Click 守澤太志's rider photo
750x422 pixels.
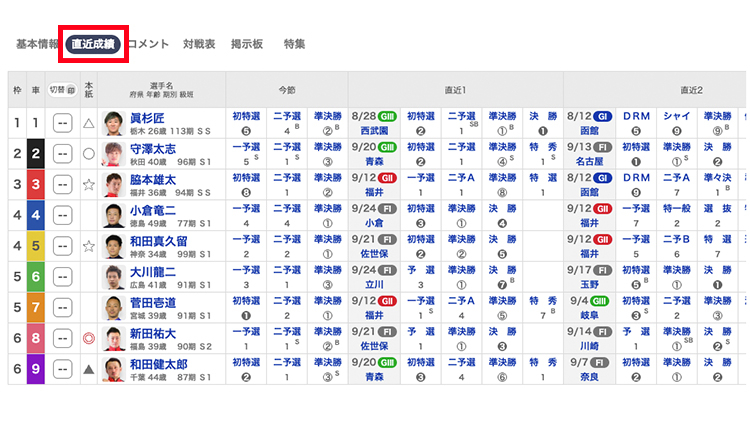point(113,154)
